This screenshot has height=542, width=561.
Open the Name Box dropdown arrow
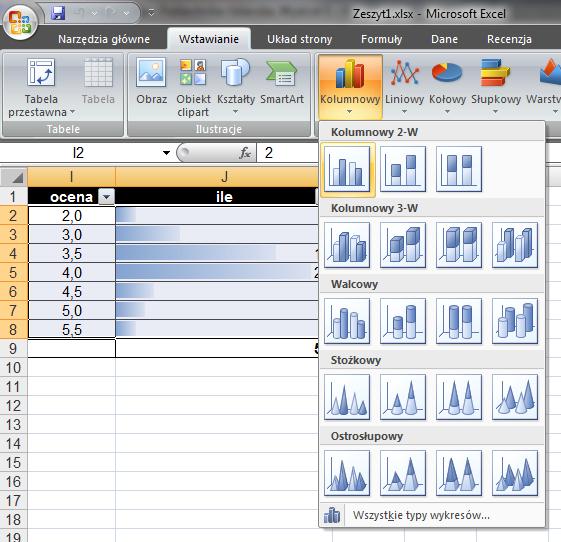point(166,153)
